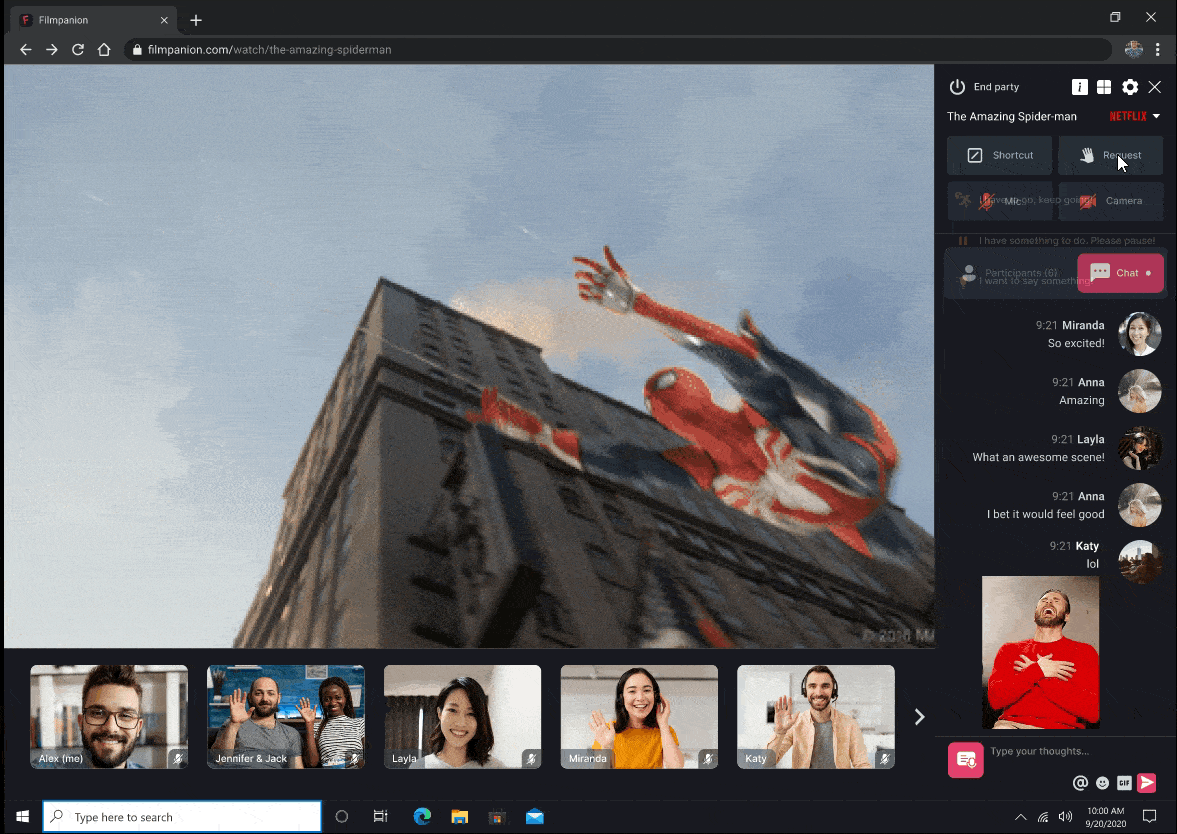Screen dimensions: 1177x834
Task: Open party settings gear
Action: (1130, 87)
